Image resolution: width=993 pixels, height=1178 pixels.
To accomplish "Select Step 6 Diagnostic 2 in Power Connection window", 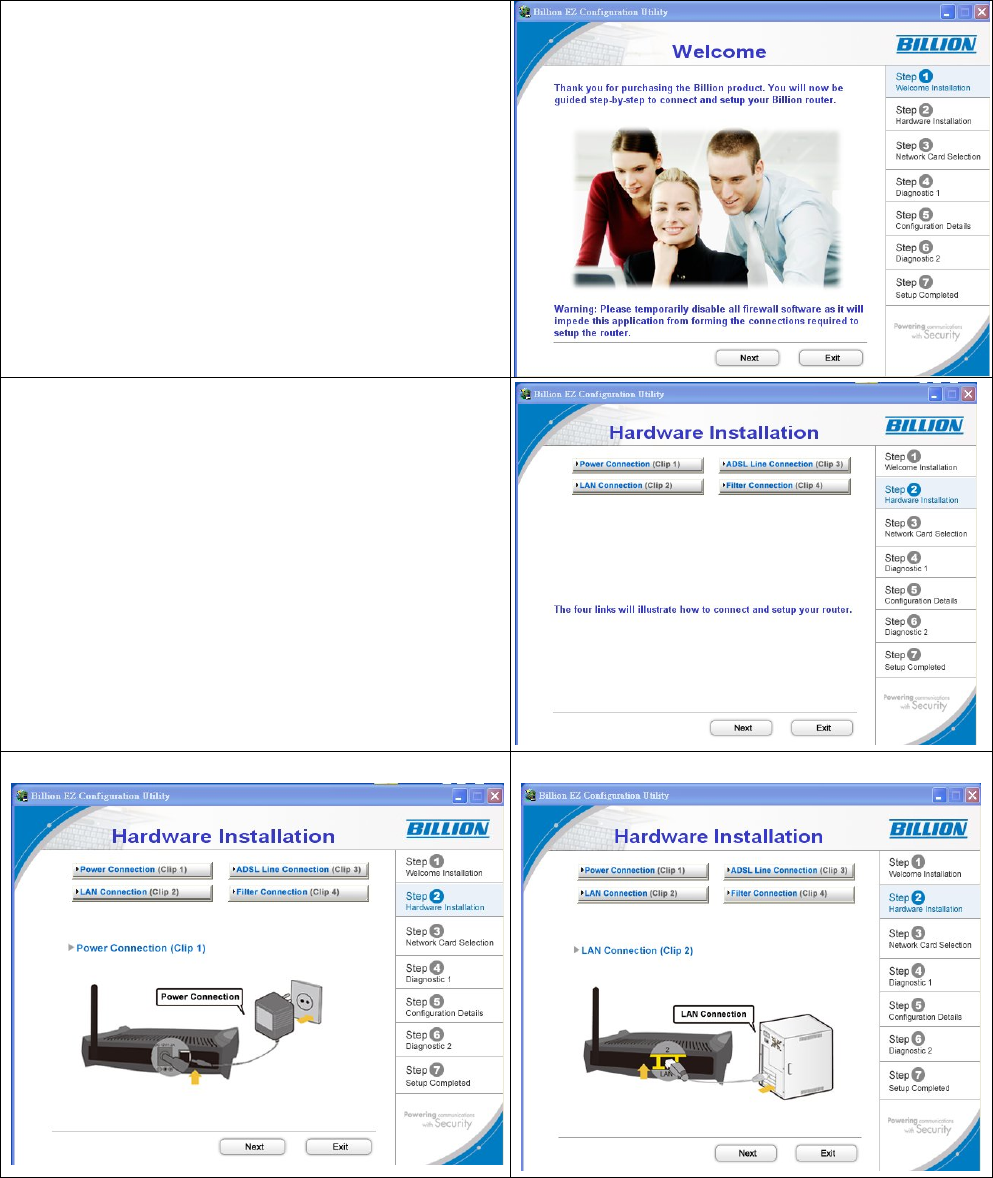I will coord(449,1040).
